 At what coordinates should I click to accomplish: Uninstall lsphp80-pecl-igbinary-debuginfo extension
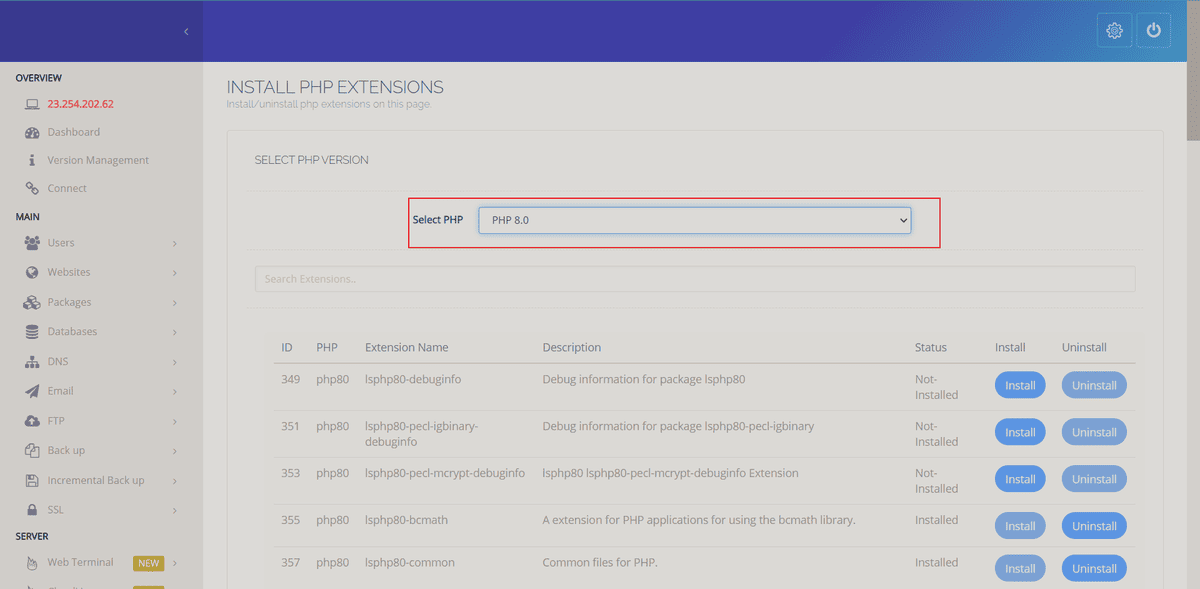coord(1094,432)
